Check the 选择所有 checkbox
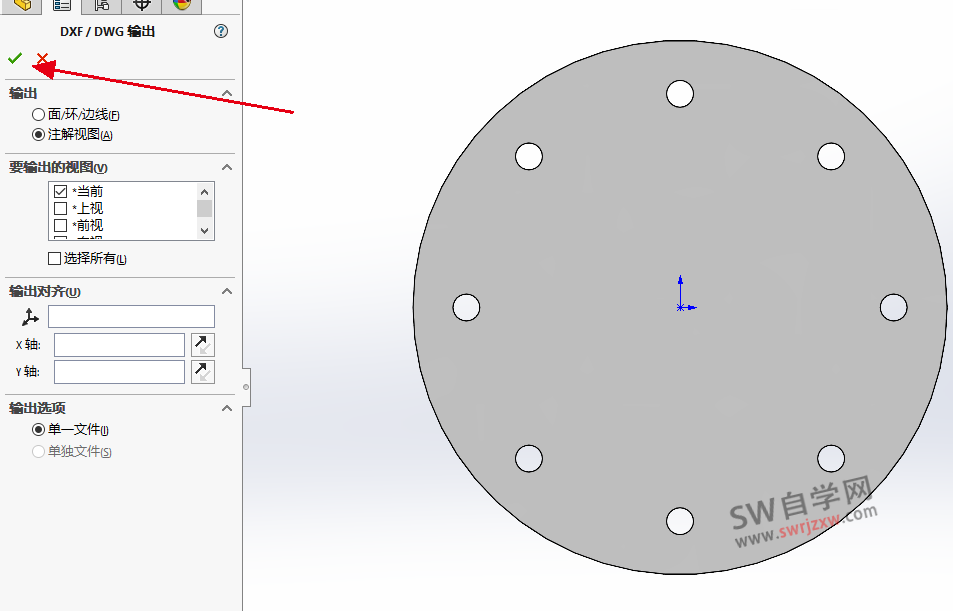 [x=53, y=257]
